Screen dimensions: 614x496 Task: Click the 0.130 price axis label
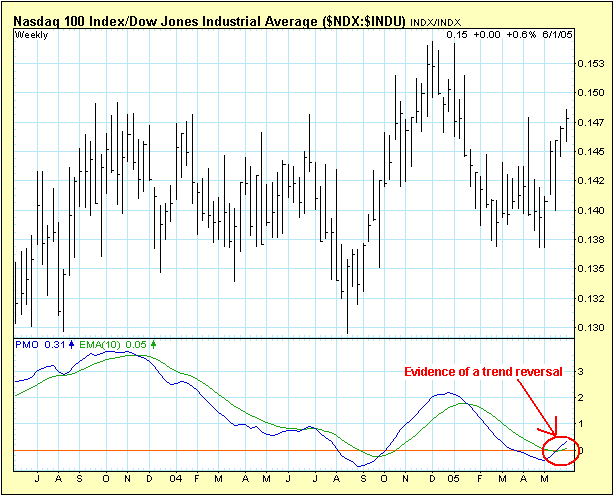591,328
